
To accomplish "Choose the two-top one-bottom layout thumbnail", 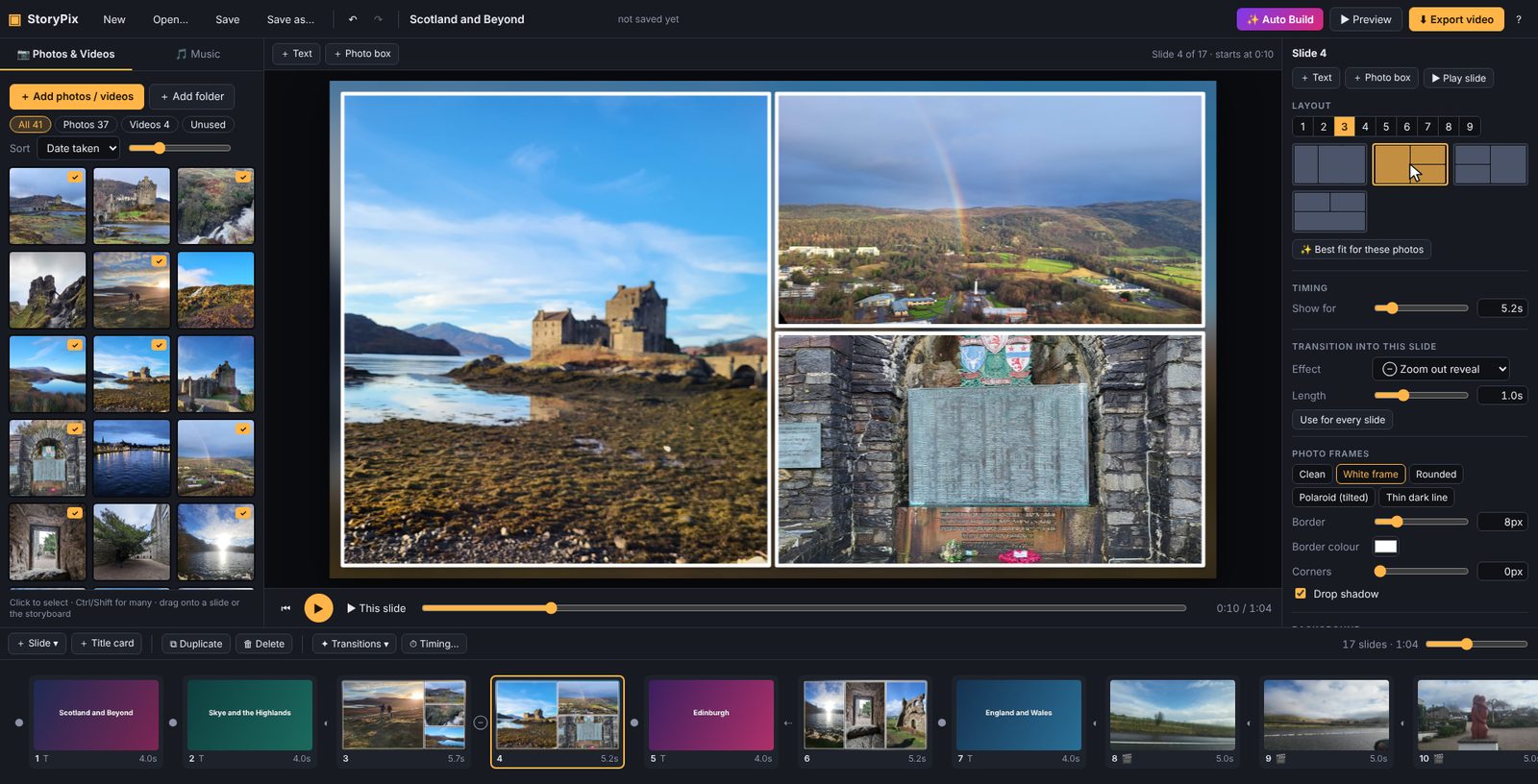I will tap(1329, 211).
